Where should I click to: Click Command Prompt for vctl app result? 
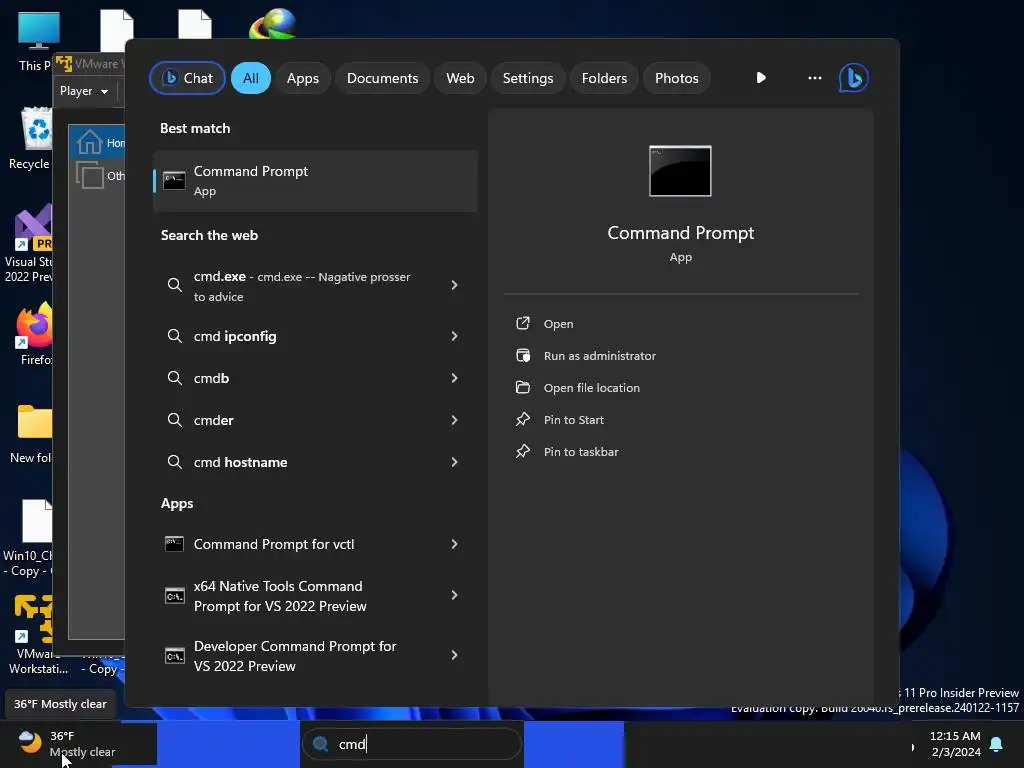(315, 544)
